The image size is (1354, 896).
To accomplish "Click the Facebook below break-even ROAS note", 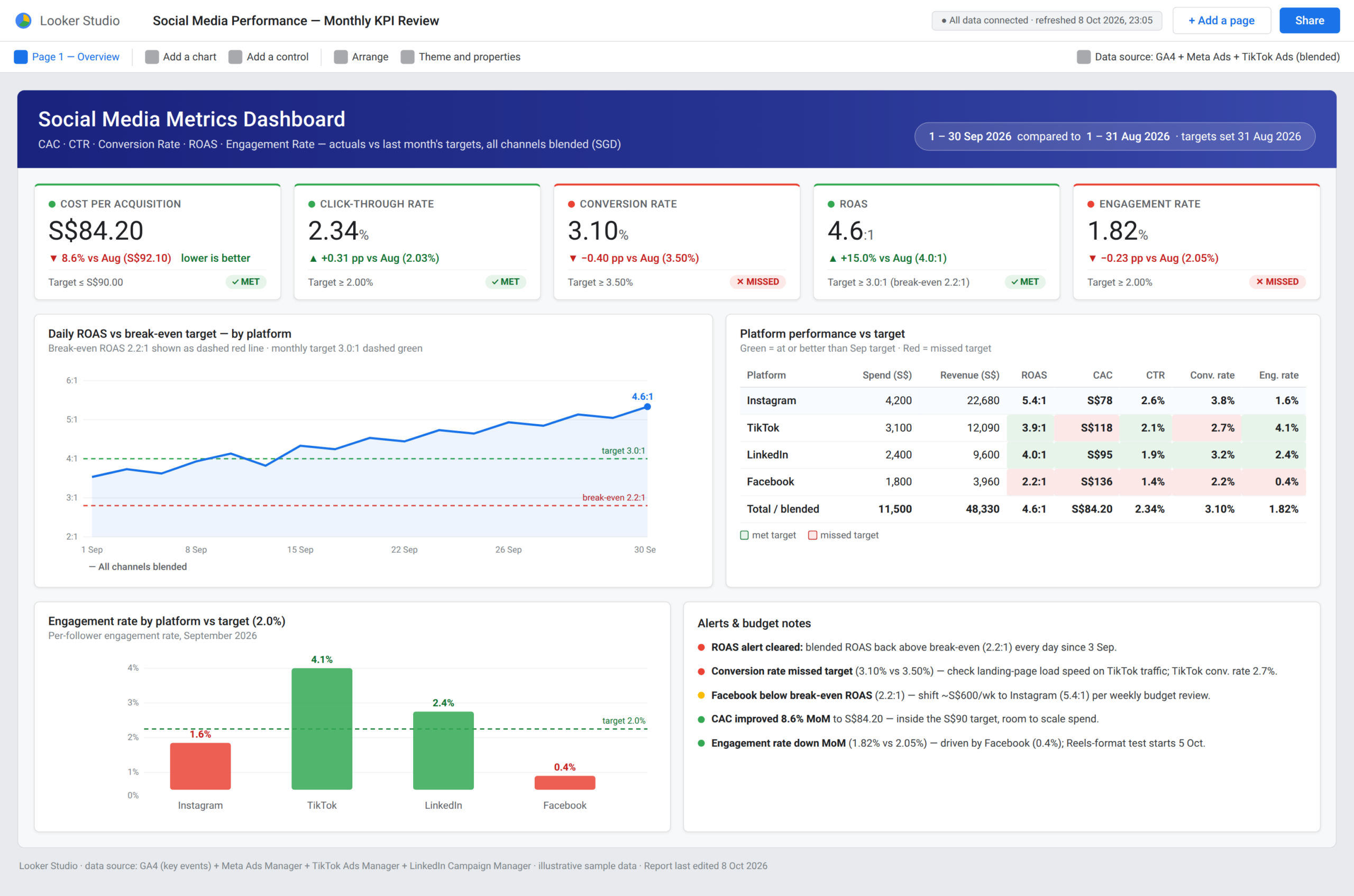I will 954,696.
